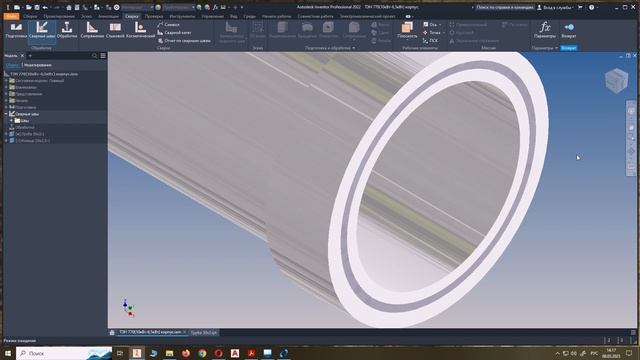The height and width of the screenshot is (360, 640).
Task: Search the model browser with magnifier icon
Action: (x=94, y=56)
